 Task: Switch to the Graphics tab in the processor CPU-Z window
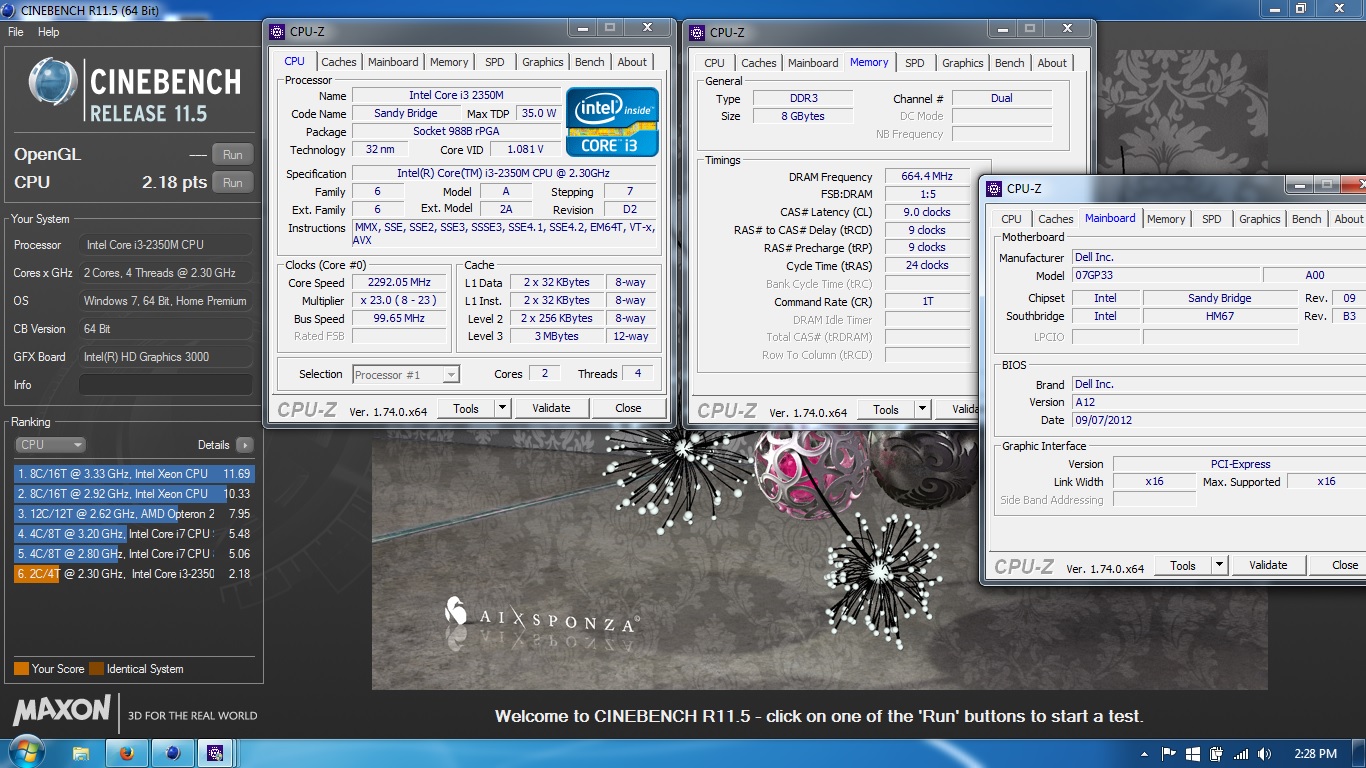(543, 62)
